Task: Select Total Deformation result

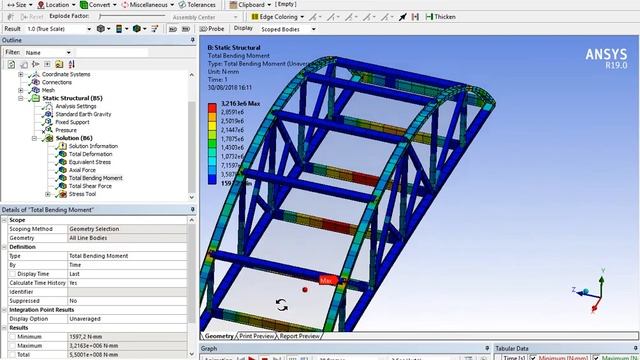Action: tap(90, 154)
